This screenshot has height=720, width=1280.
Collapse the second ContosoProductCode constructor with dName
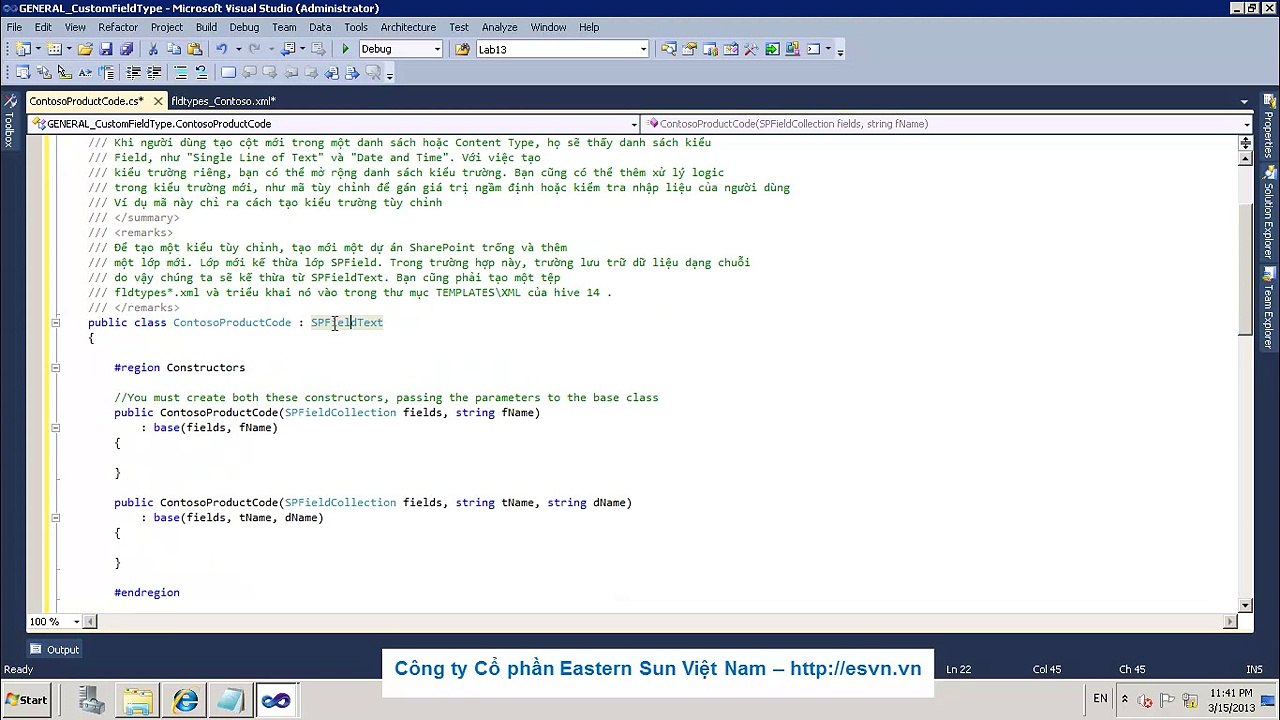coord(55,518)
